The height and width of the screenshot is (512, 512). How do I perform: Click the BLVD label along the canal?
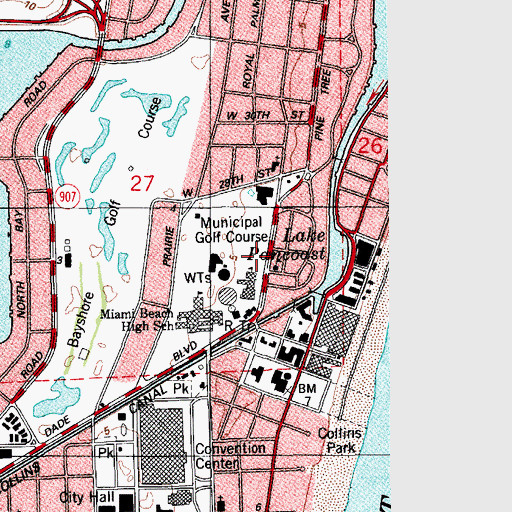(184, 351)
